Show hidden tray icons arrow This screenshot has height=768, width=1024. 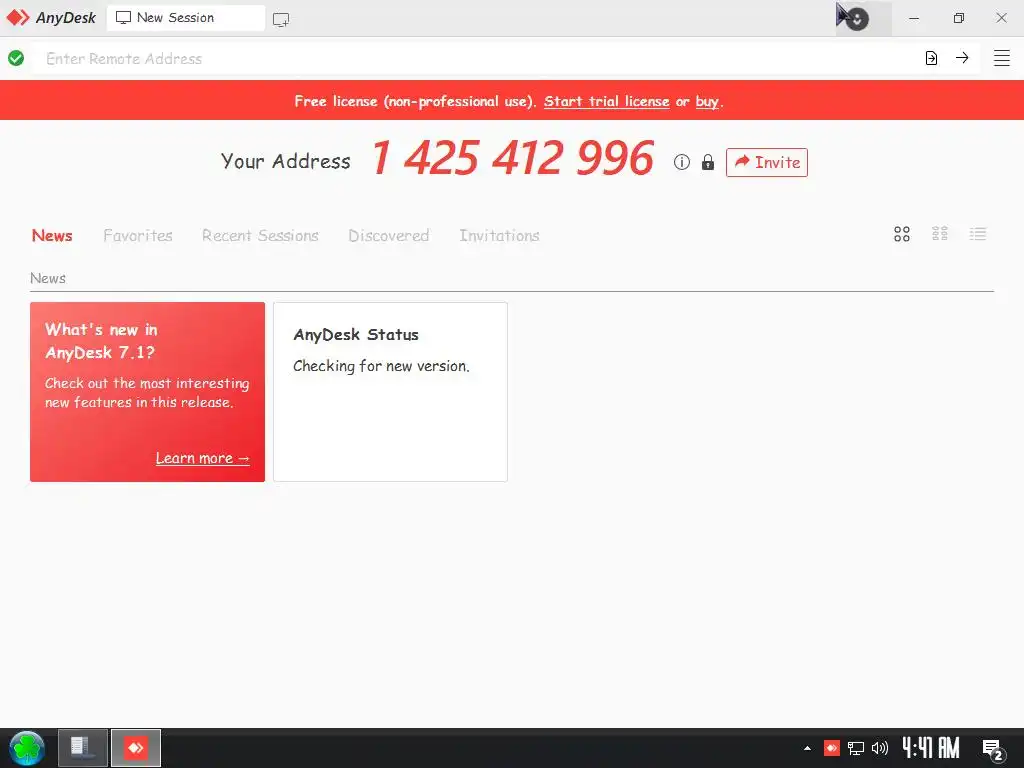click(807, 748)
